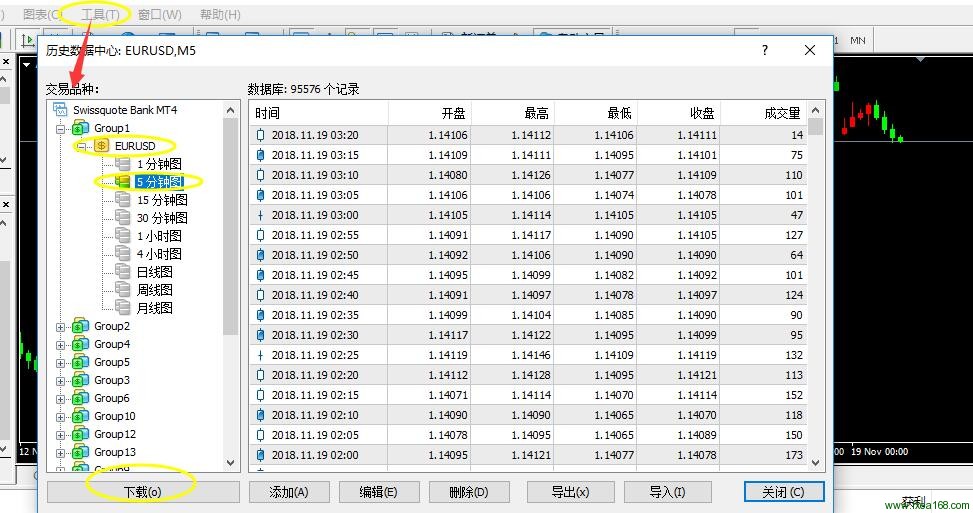Screen dimensions: 973x513
Task: Click symbol tree scrollbar down arrow
Action: coord(230,463)
